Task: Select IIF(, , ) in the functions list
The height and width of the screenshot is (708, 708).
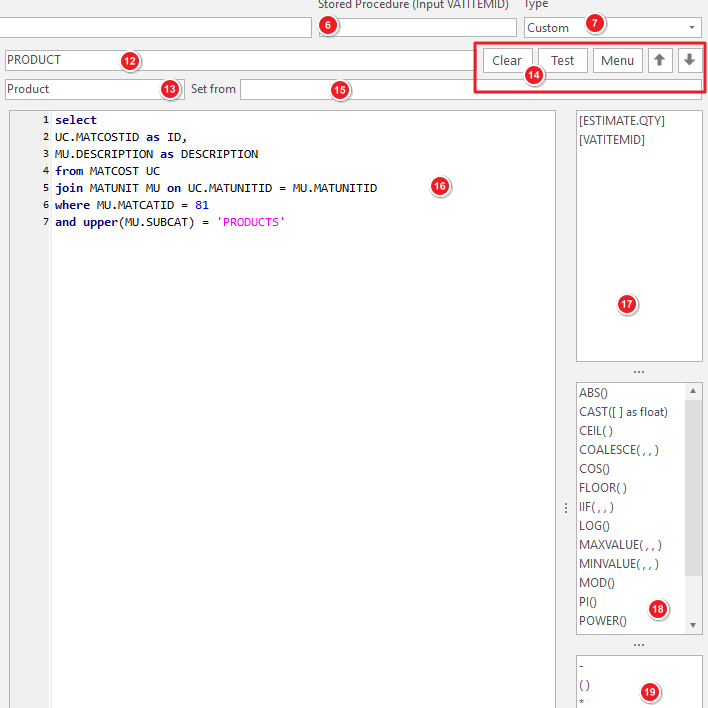Action: (596, 507)
